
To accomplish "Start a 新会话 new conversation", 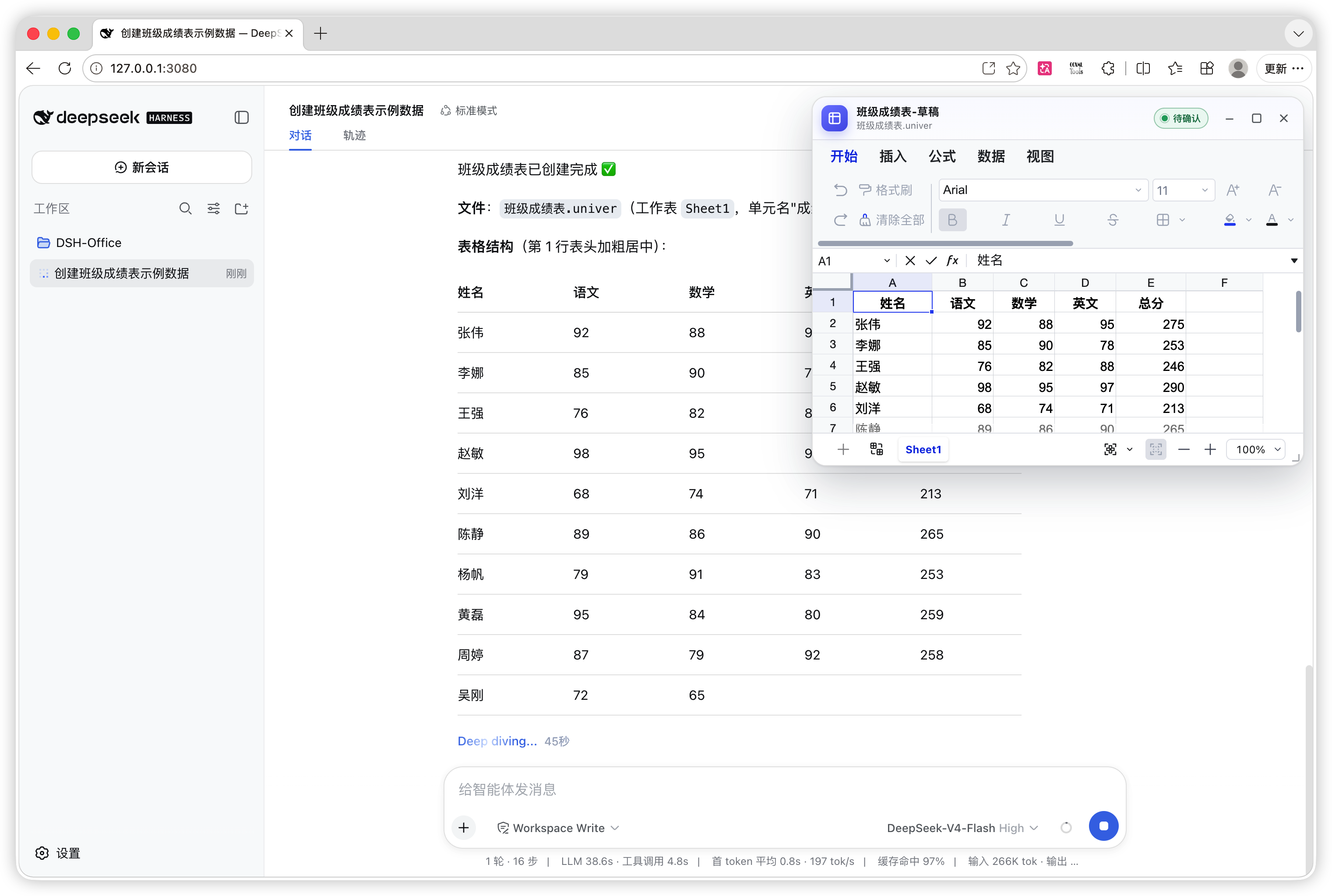I will coord(142,167).
